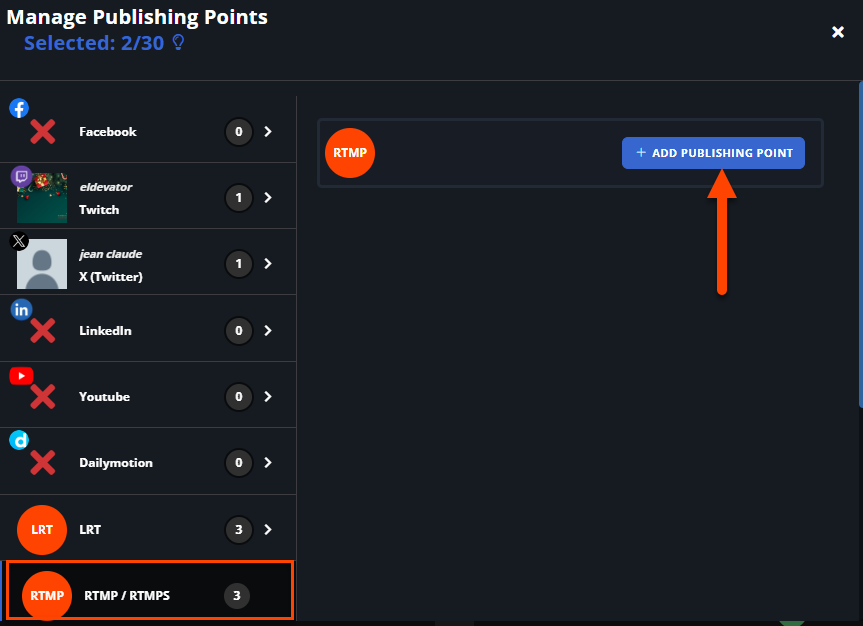
Task: Click the orange LRT circle icon
Action: click(42, 530)
